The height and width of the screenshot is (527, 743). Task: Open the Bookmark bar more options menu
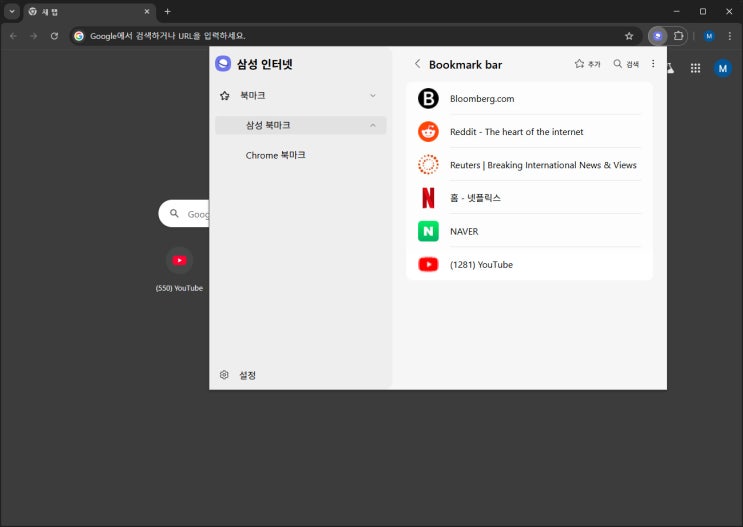pos(653,64)
